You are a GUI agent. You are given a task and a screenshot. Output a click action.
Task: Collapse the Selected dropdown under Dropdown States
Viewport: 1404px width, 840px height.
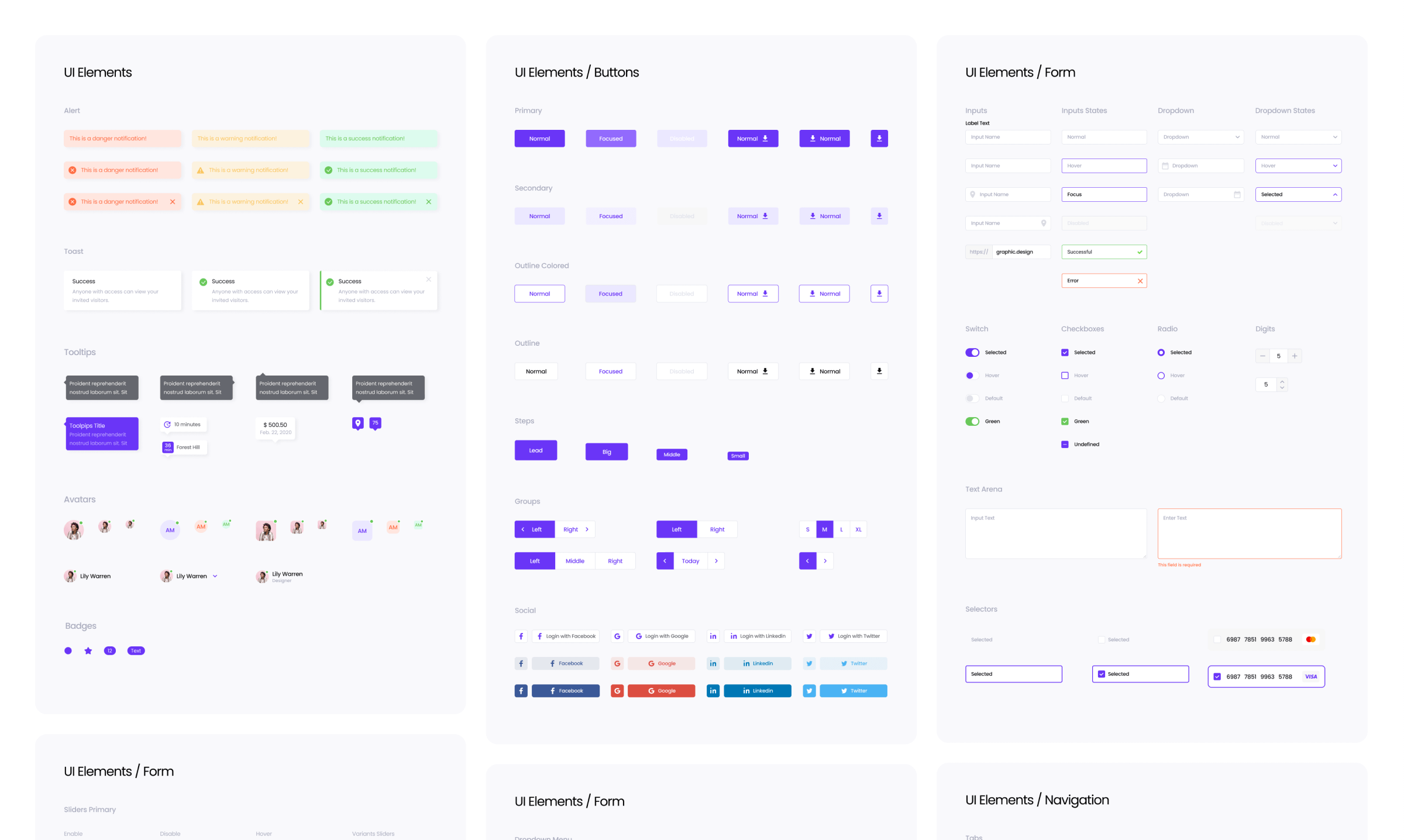[1334, 194]
